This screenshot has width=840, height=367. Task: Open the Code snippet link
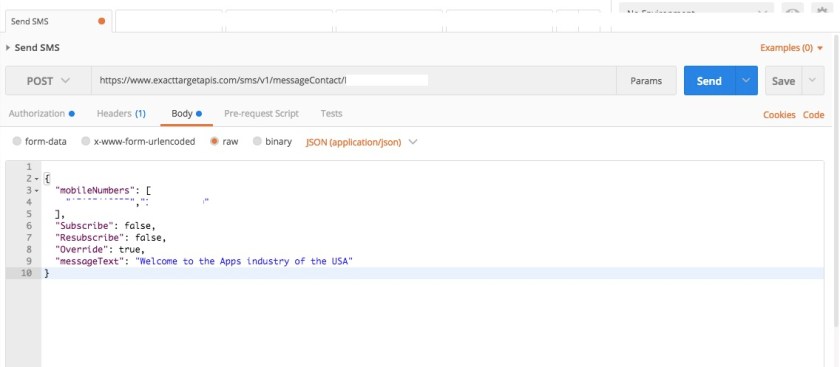(x=813, y=115)
